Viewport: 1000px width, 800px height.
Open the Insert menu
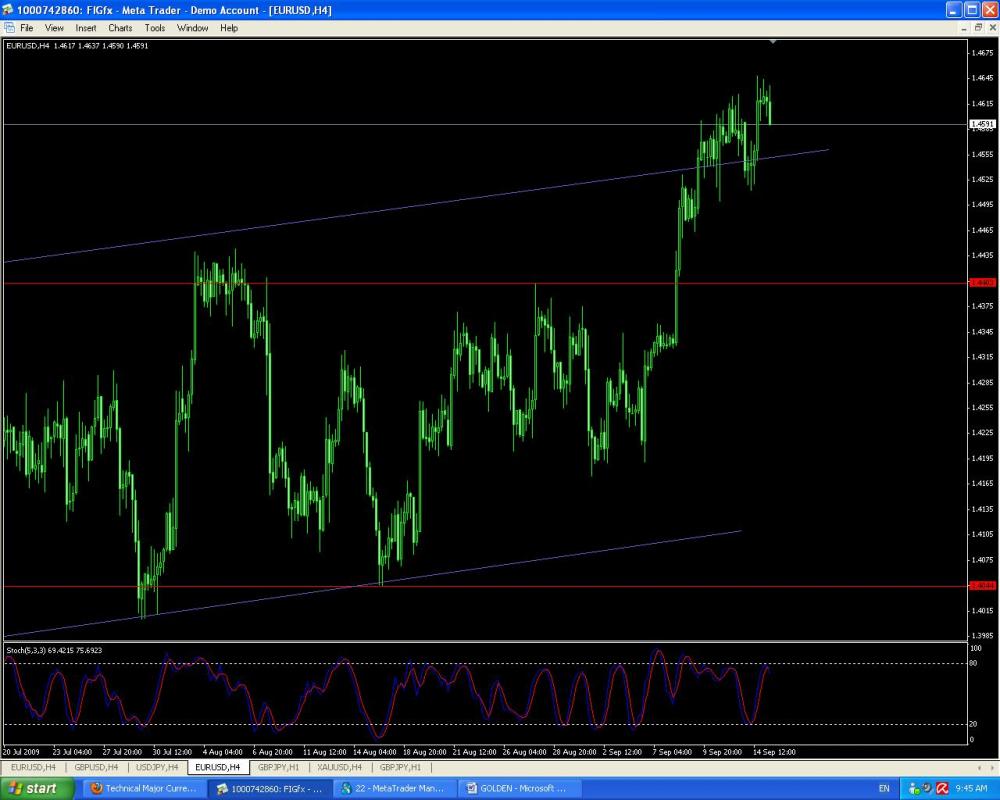[85, 28]
